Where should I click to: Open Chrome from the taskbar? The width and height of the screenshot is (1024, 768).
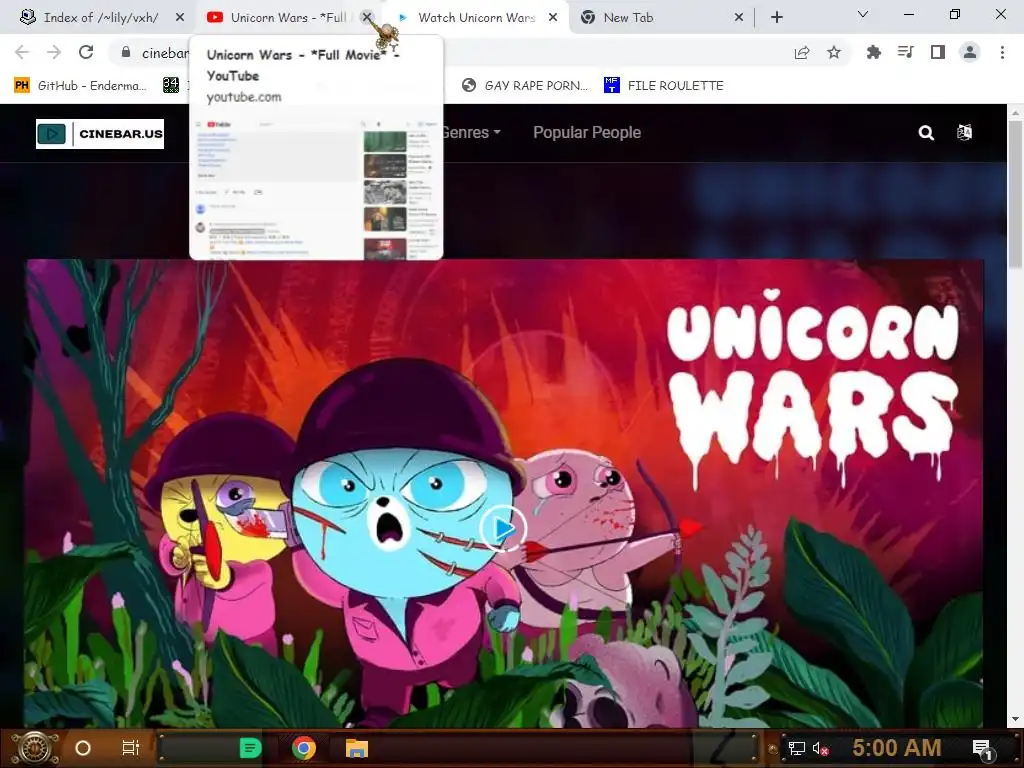click(304, 748)
